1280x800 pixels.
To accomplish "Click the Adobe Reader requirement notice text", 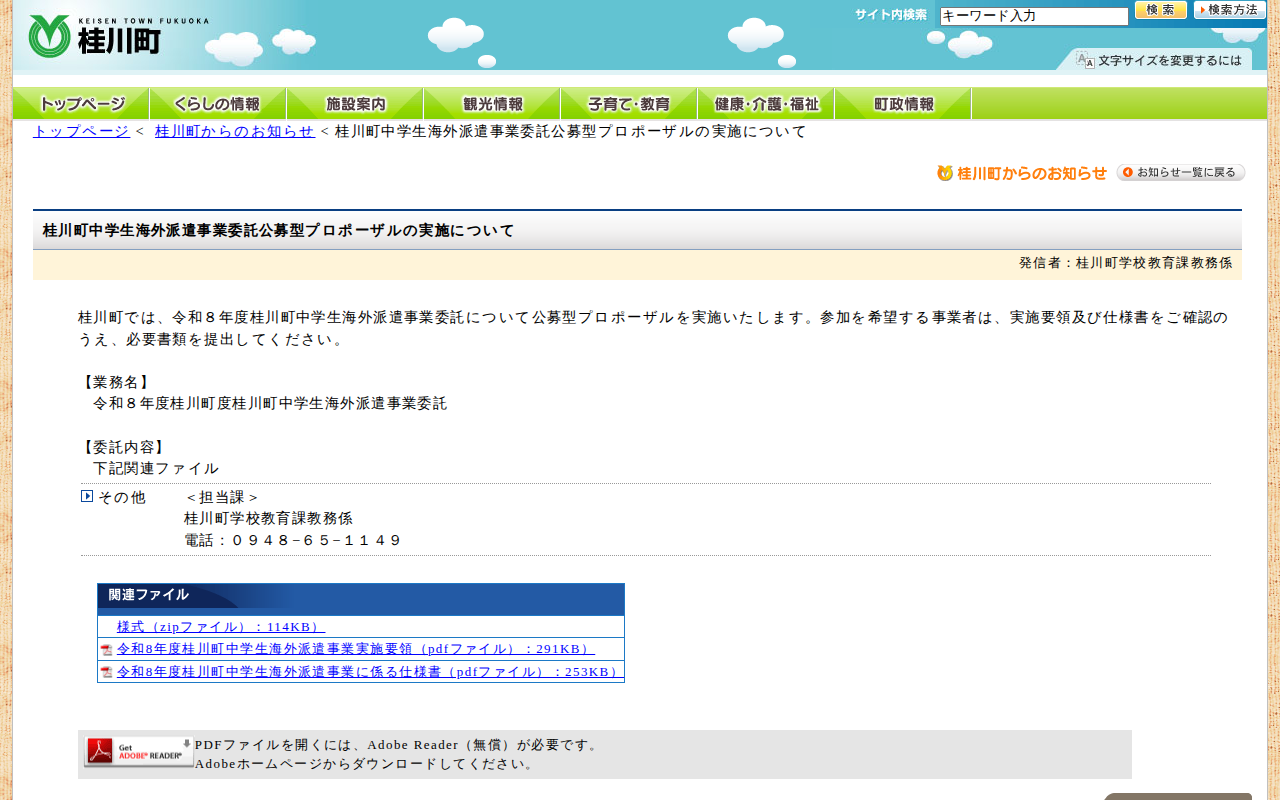I will 398,745.
